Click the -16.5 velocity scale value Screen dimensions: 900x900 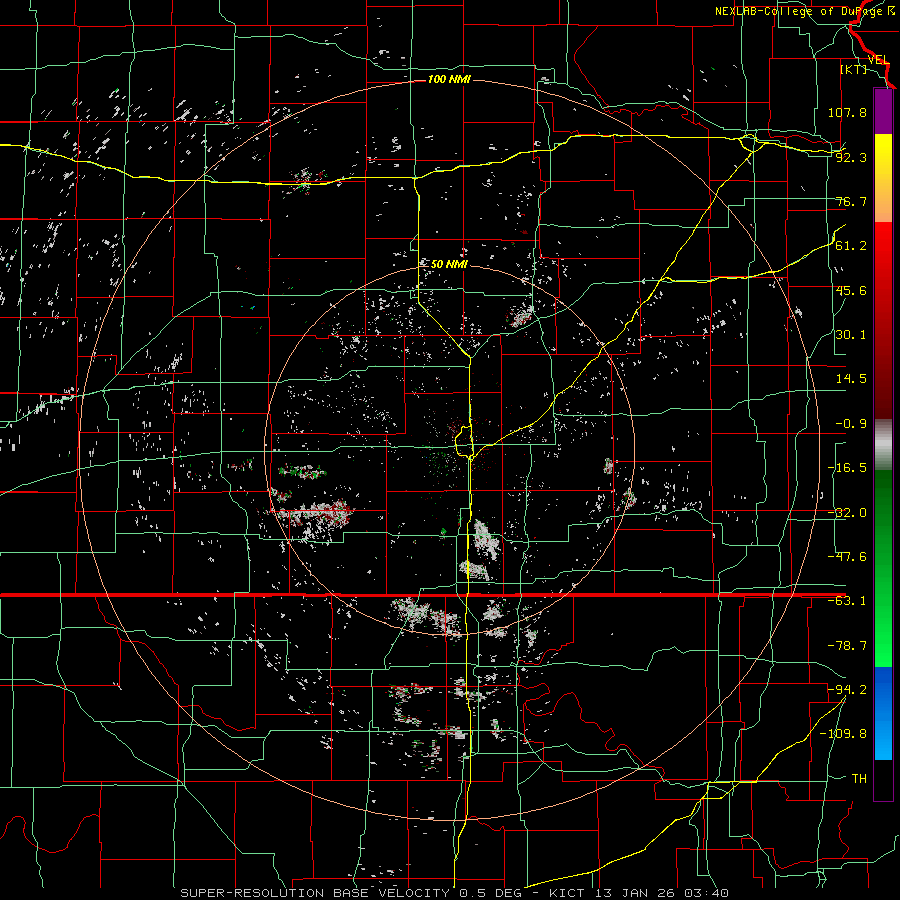click(x=847, y=468)
